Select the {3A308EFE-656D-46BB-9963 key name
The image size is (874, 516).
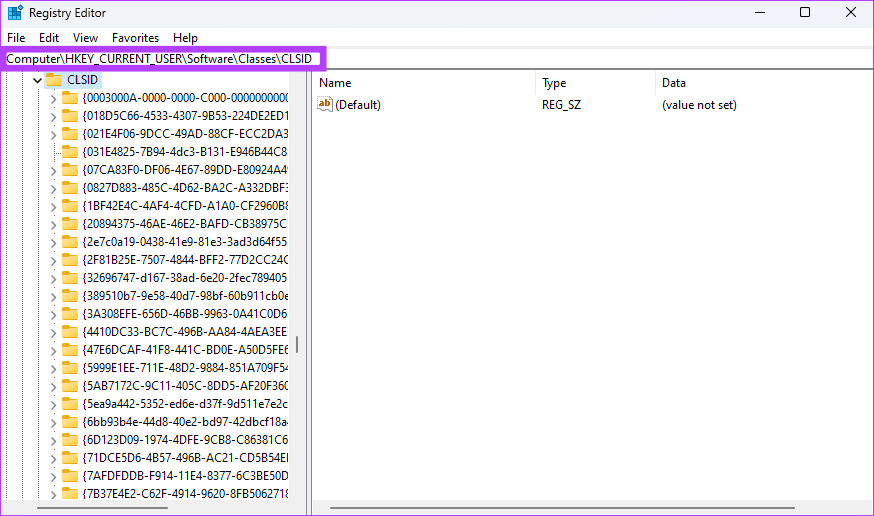point(185,314)
